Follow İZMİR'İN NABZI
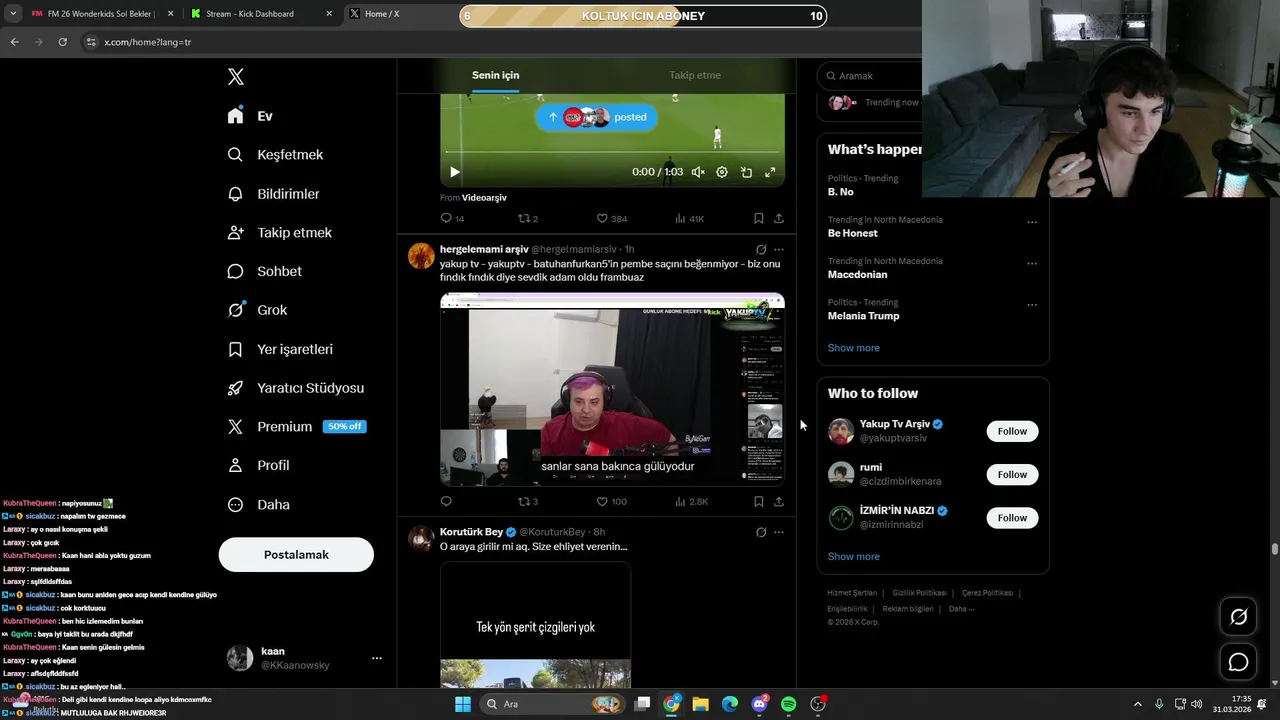Viewport: 1280px width, 720px height. point(1012,518)
